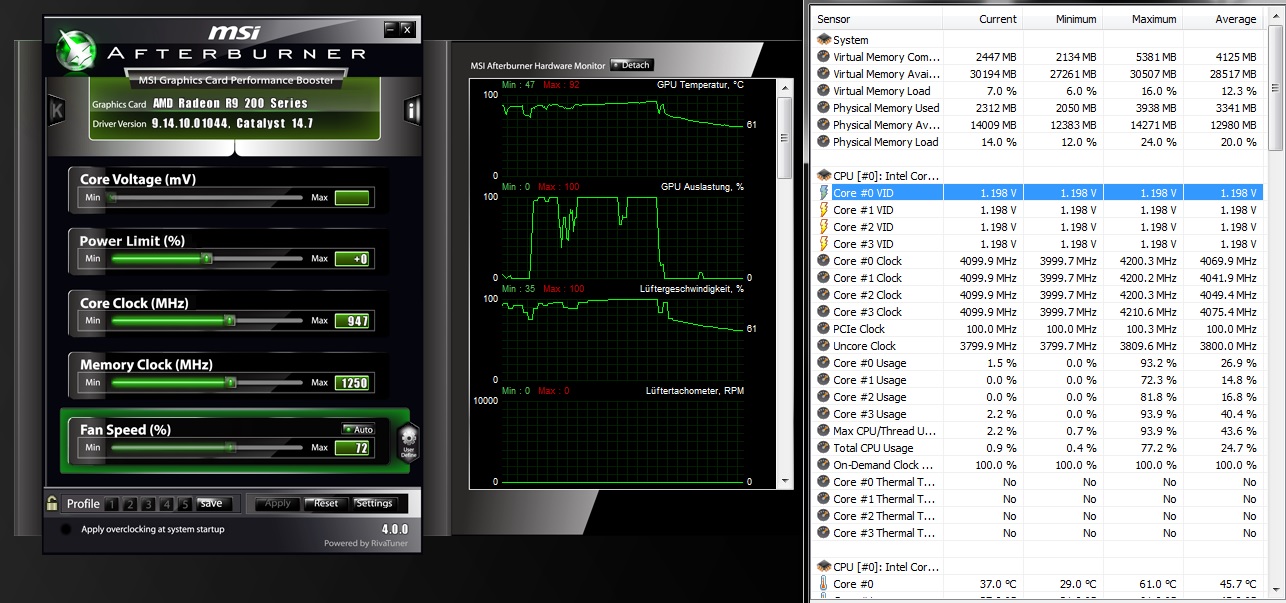Sort by the Minimum column header
Image resolution: width=1286 pixels, height=603 pixels.
click(x=1062, y=19)
